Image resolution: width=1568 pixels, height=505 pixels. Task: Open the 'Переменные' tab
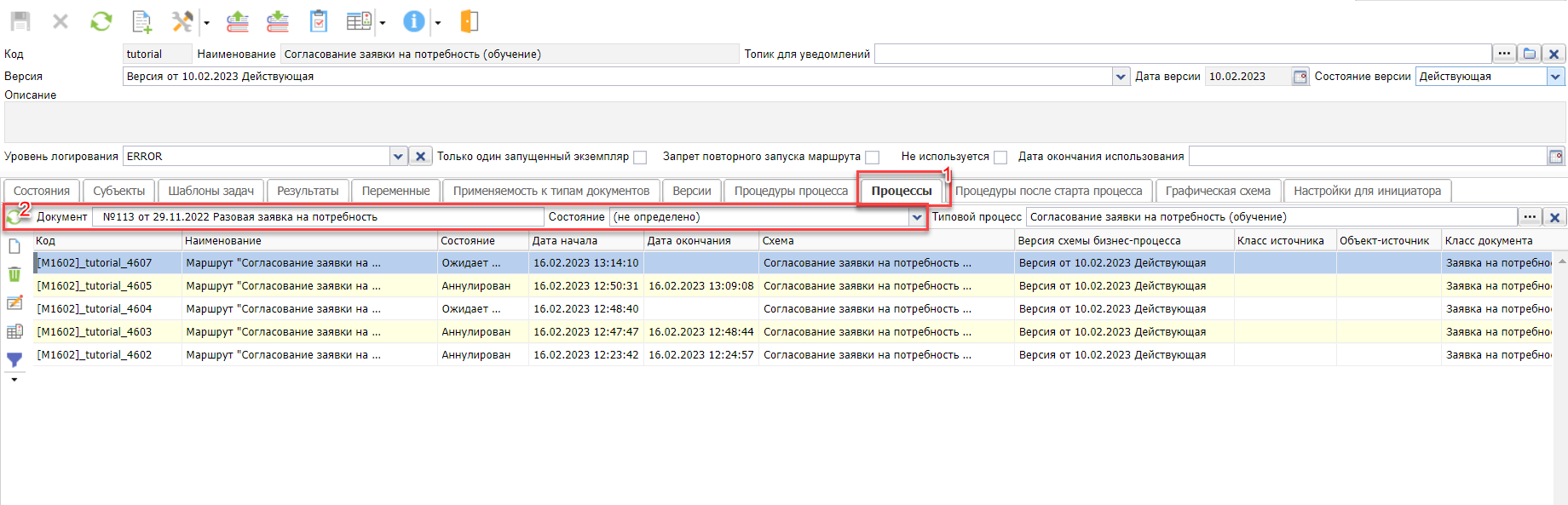tap(395, 191)
